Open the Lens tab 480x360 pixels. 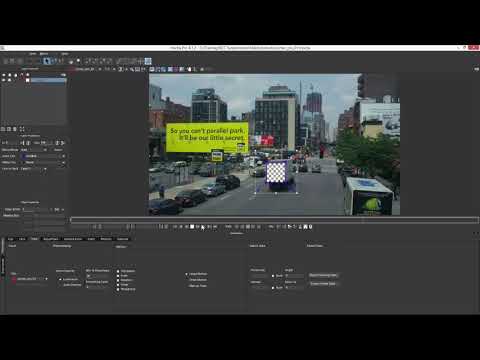[x=22, y=239]
